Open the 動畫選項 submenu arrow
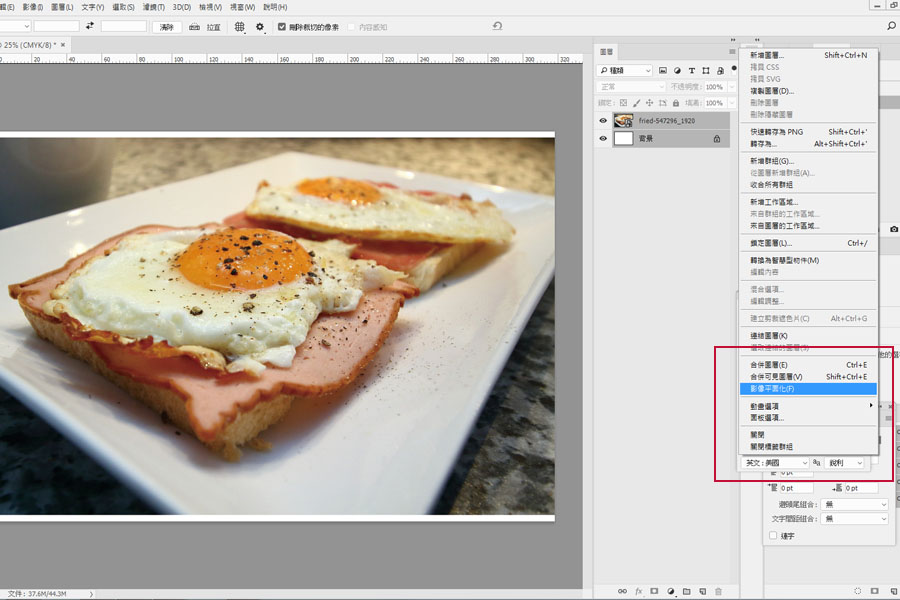900x600 pixels. (871, 405)
